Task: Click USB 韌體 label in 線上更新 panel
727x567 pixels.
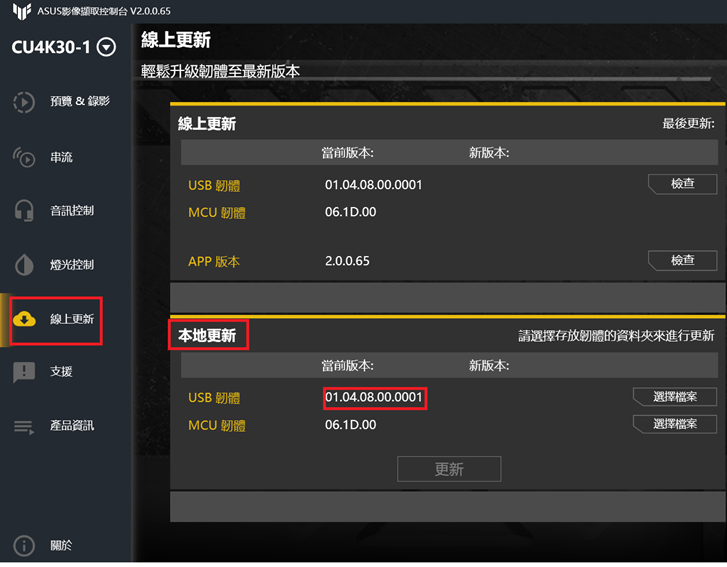Action: [214, 185]
